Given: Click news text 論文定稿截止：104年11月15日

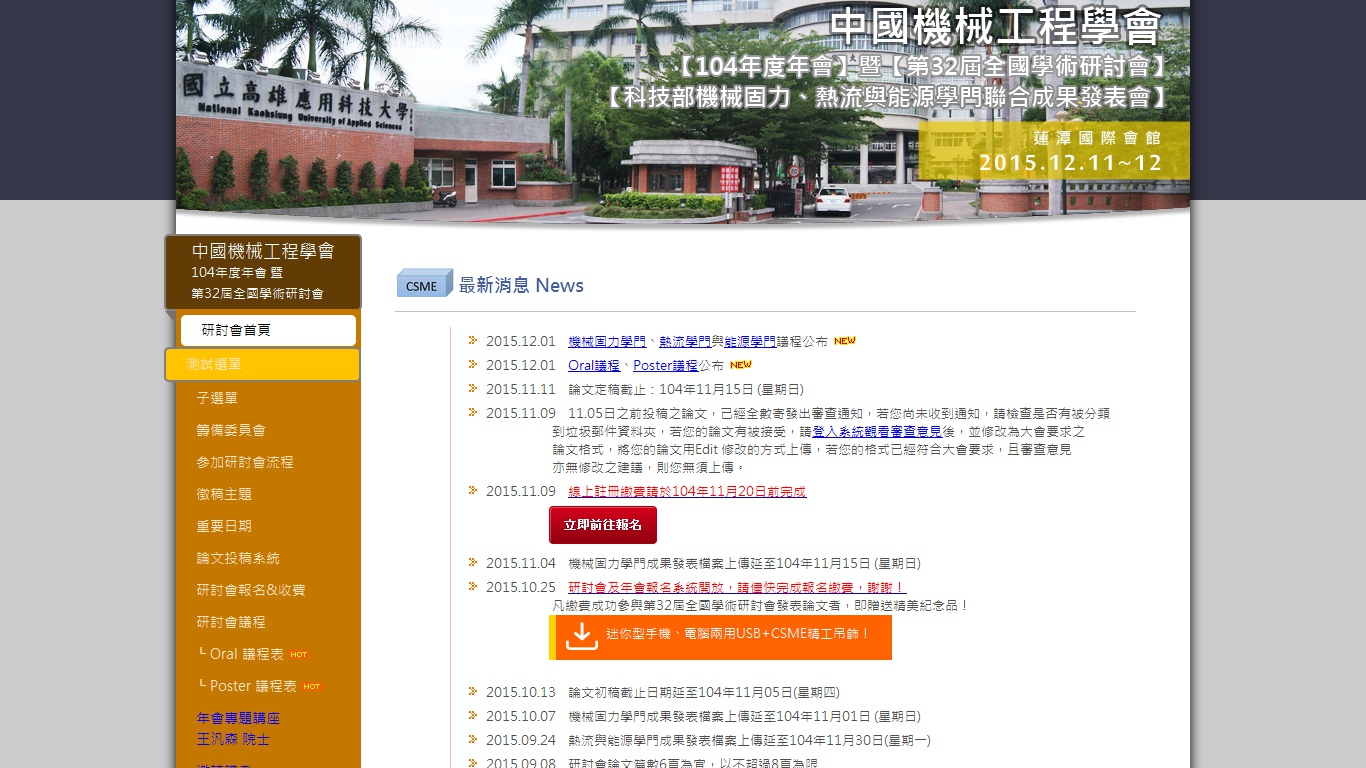Looking at the screenshot, I should pyautogui.click(x=686, y=389).
